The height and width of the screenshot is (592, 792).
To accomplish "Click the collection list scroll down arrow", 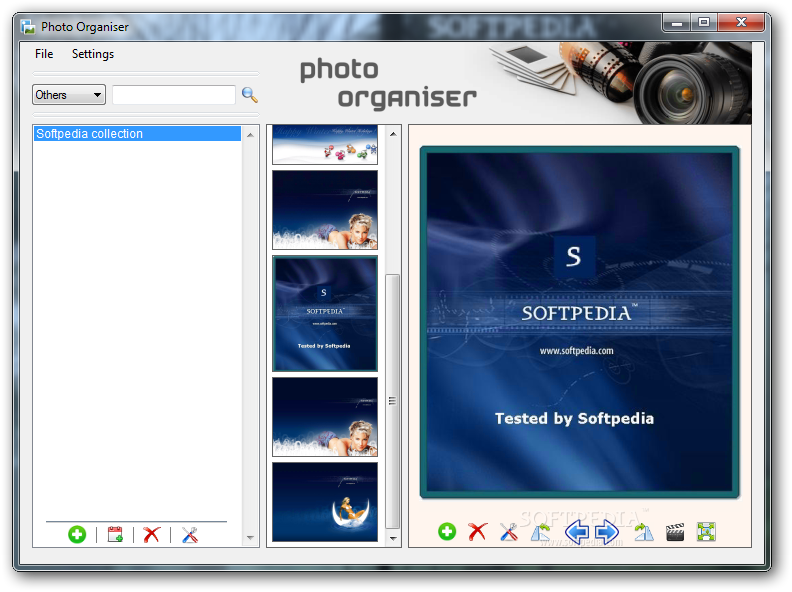I will [250, 537].
